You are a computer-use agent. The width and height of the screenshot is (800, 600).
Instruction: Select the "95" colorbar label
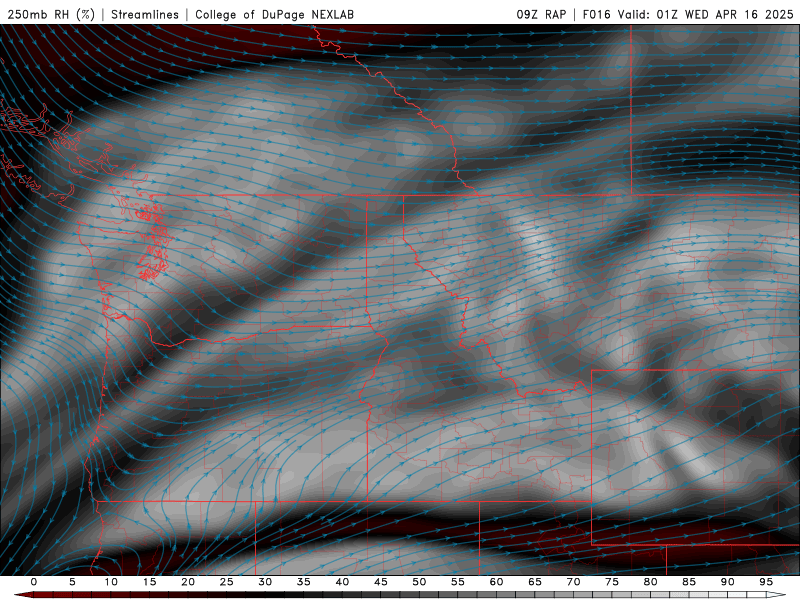tap(766, 582)
